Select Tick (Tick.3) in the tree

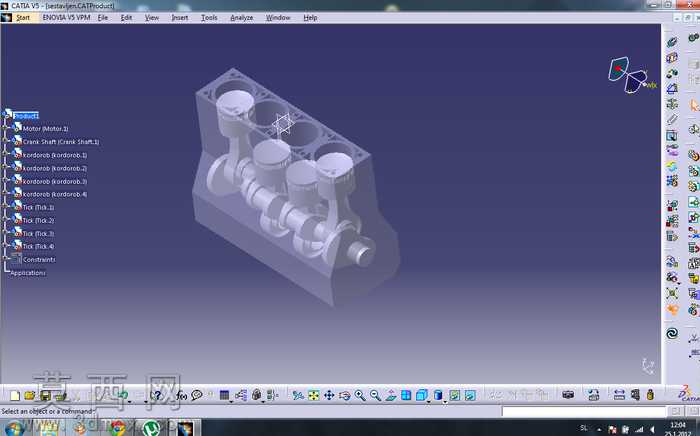(38, 233)
